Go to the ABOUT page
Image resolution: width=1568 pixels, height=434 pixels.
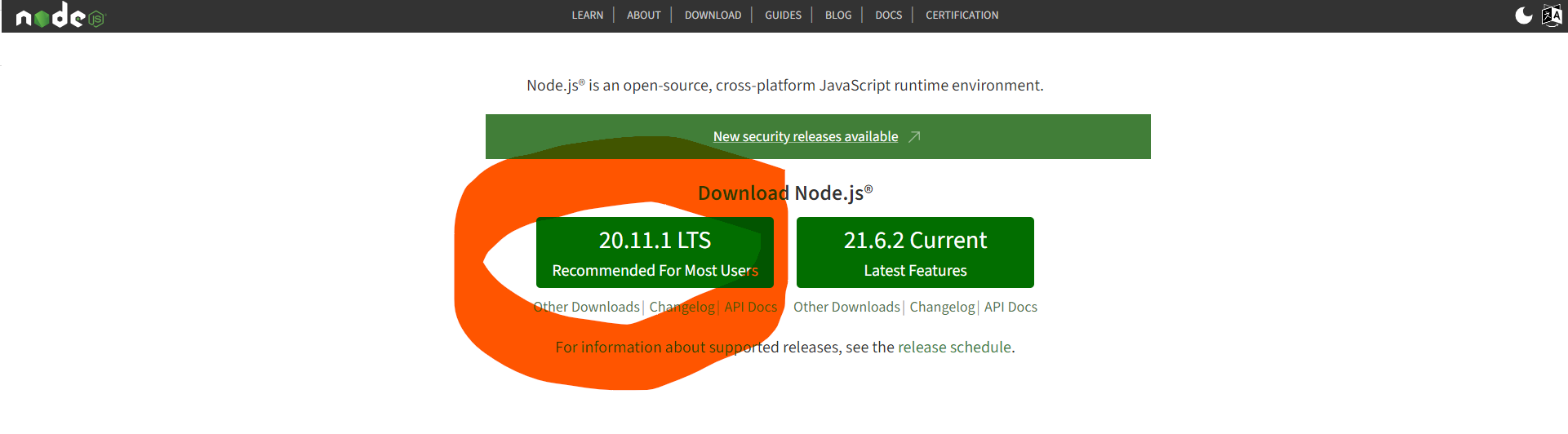coord(643,15)
